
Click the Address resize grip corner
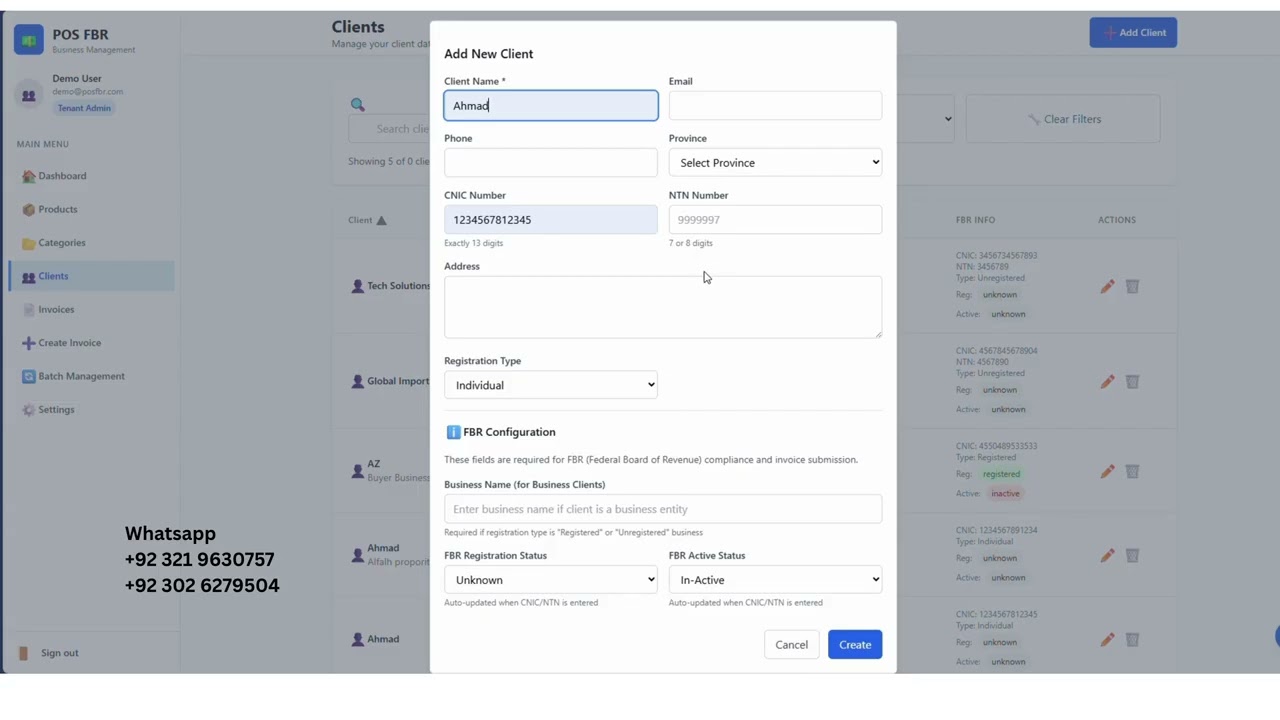pyautogui.click(x=878, y=334)
